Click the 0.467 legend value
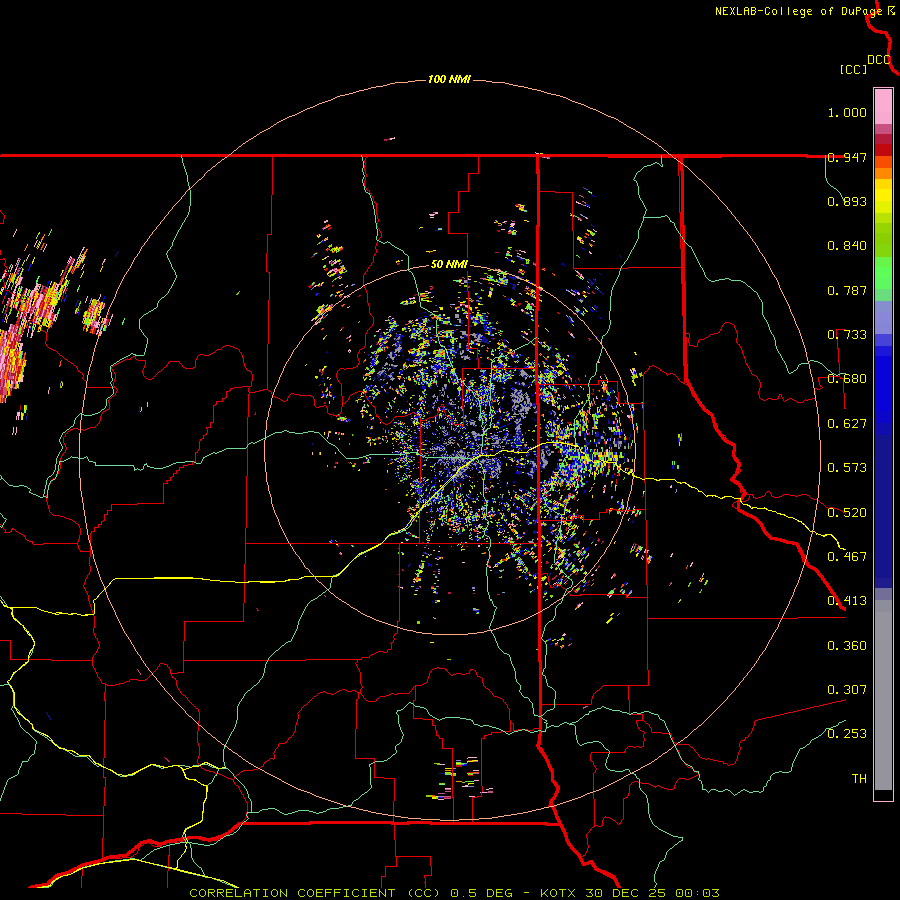This screenshot has height=900, width=900. (x=847, y=557)
